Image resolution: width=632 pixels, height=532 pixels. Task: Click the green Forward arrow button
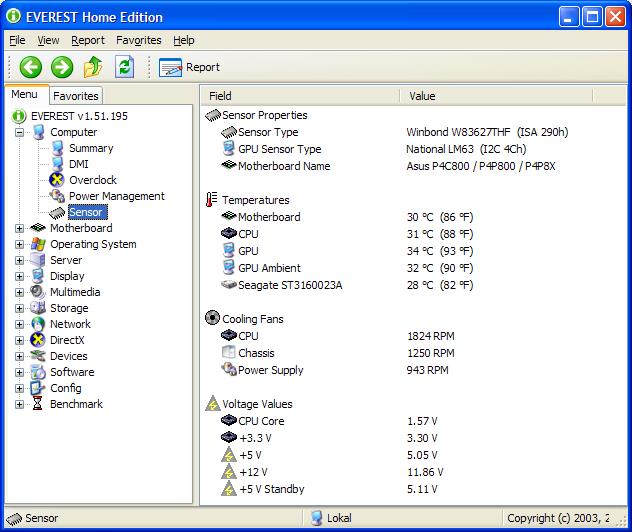(x=62, y=67)
